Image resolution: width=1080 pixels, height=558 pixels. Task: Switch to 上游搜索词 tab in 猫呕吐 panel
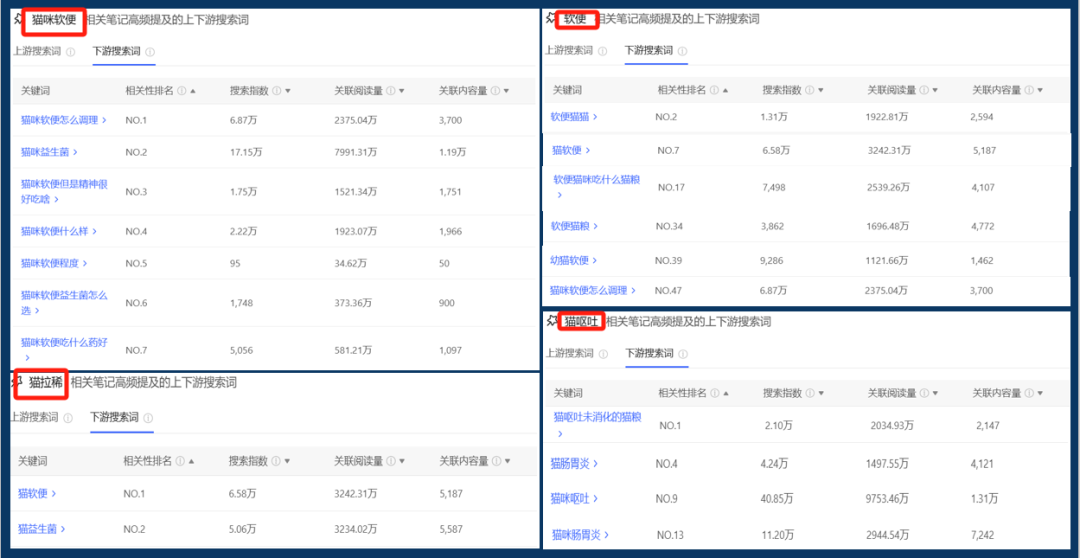pyautogui.click(x=570, y=353)
